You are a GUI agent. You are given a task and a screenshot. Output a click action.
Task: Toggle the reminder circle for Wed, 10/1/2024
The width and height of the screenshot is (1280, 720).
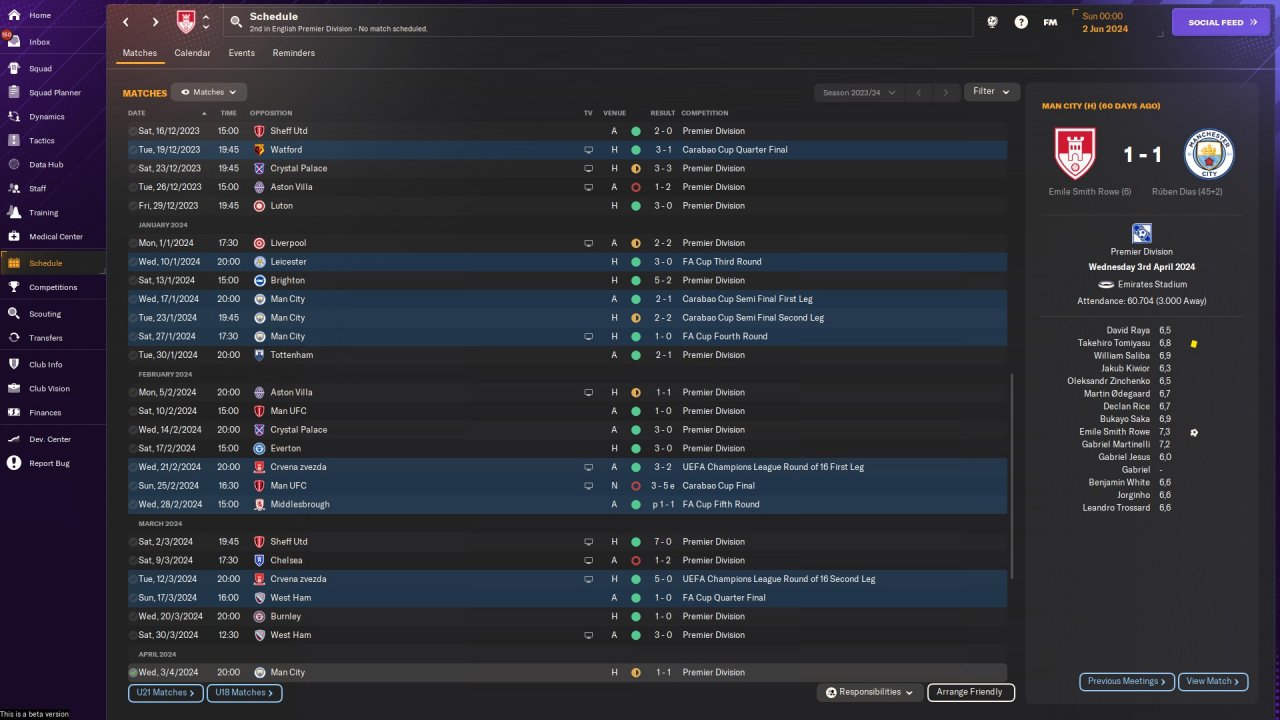tap(133, 262)
